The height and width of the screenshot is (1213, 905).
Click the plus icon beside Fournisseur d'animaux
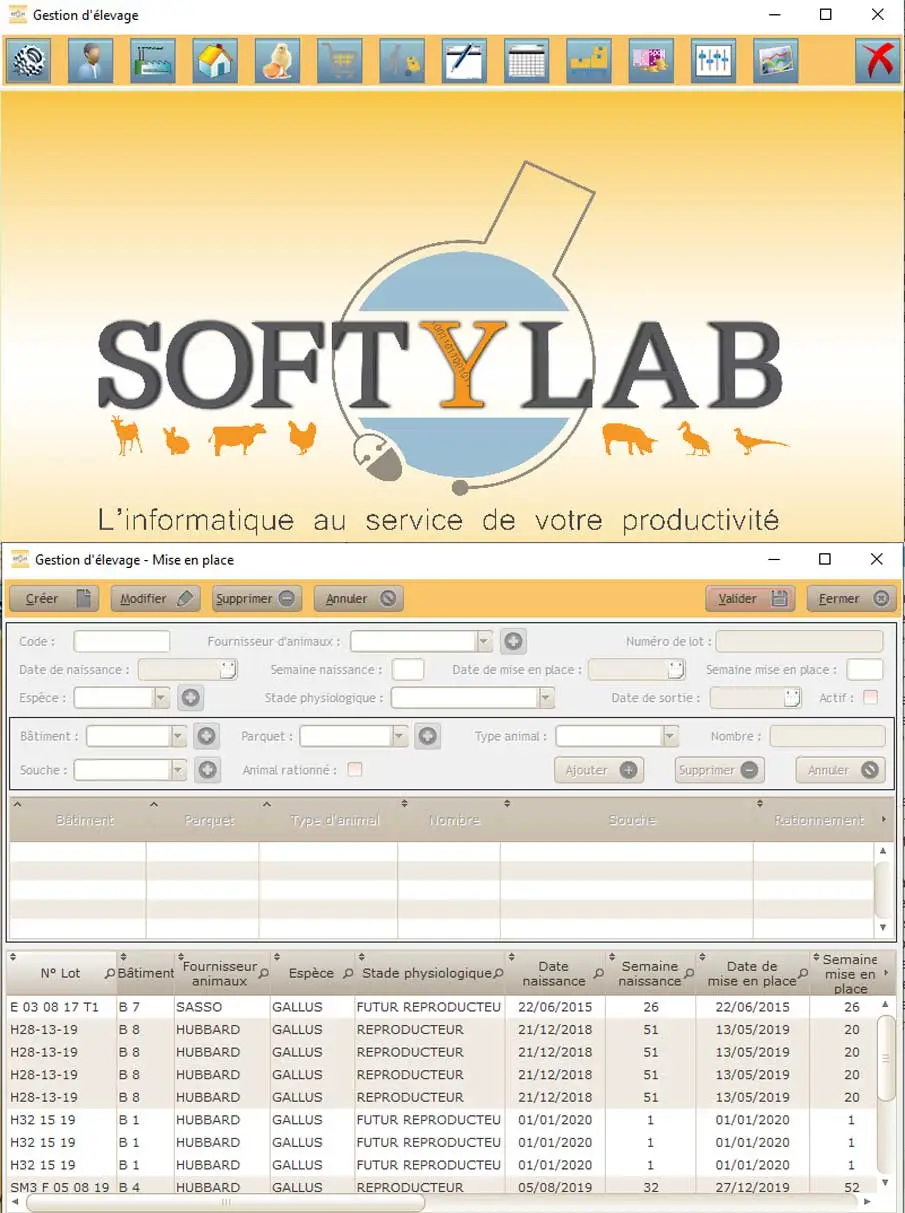pos(514,642)
